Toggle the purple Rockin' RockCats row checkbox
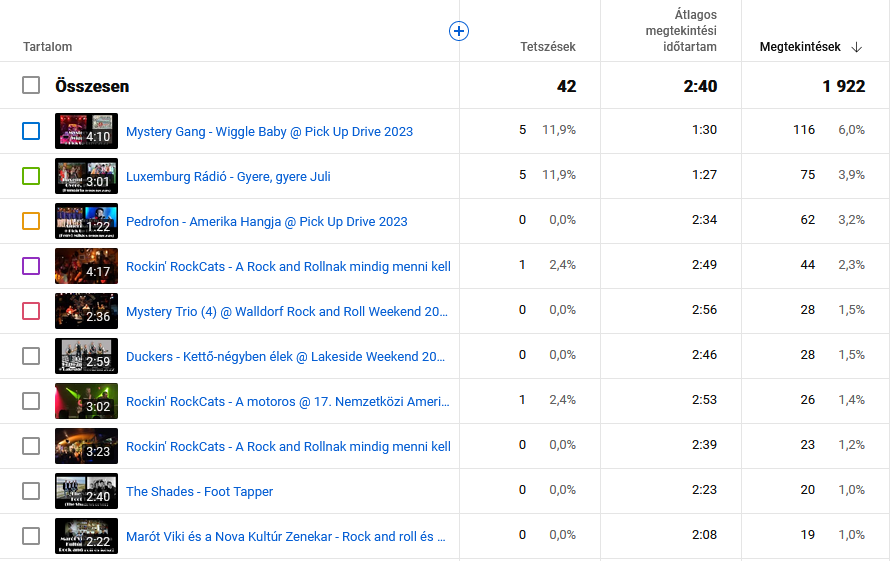Image resolution: width=890 pixels, height=561 pixels. point(31,266)
